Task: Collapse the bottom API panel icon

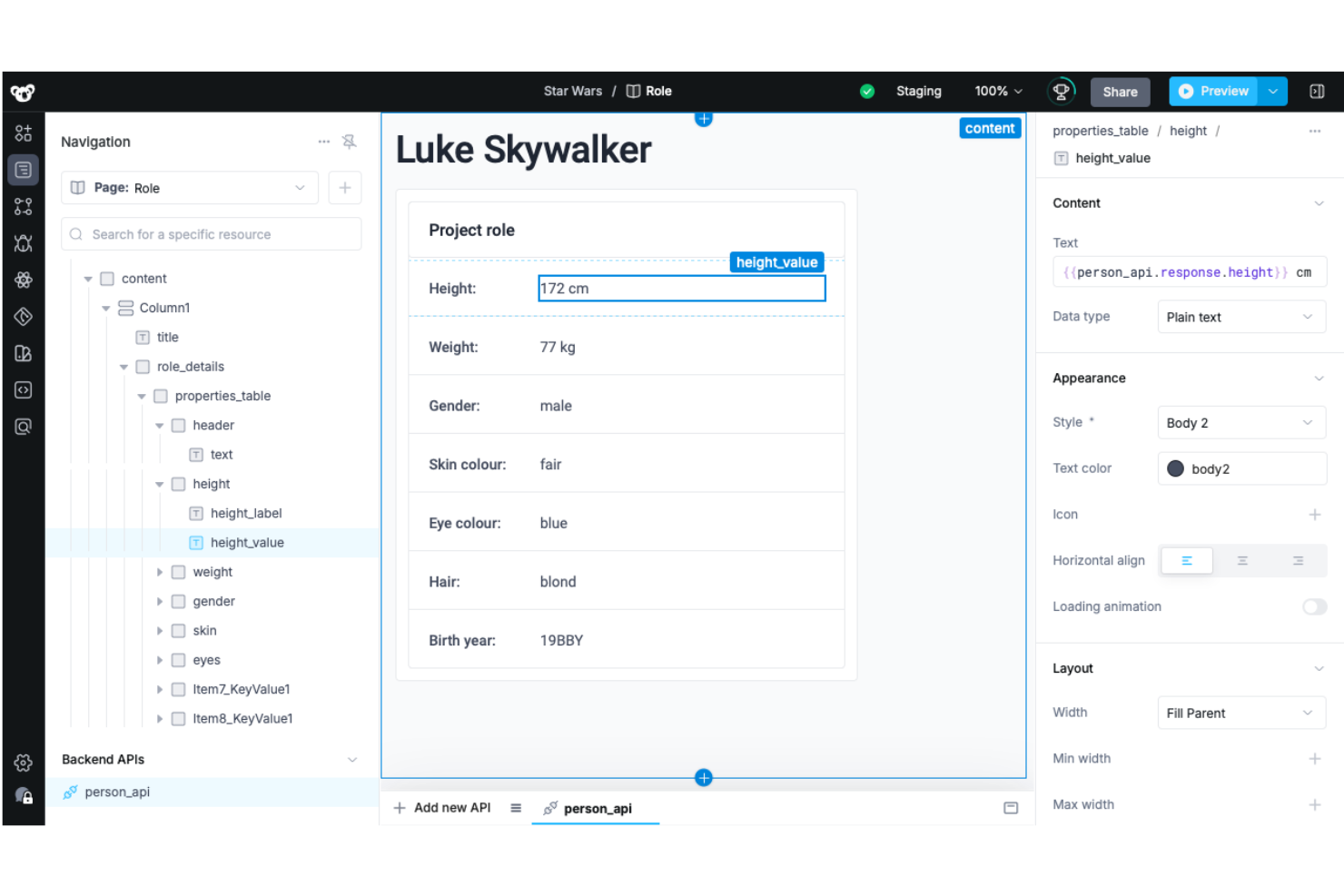Action: (x=1011, y=808)
